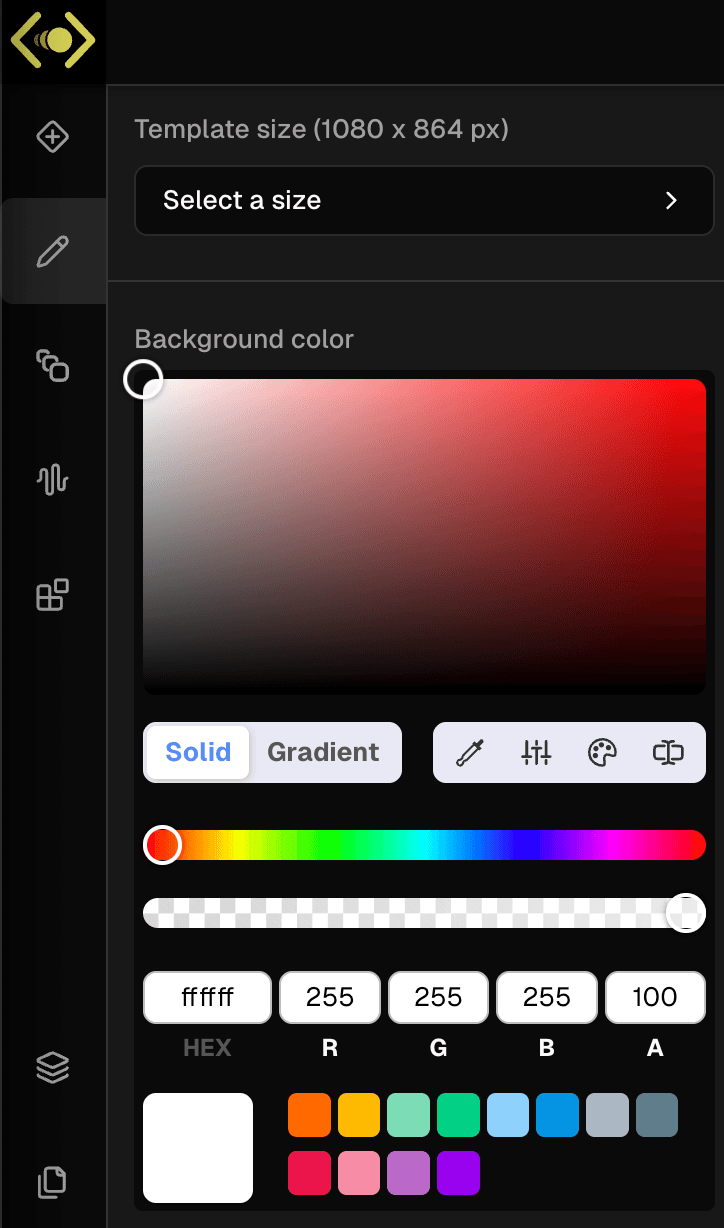Click the app logo in top corner
Image resolution: width=724 pixels, height=1228 pixels.
coord(53,42)
